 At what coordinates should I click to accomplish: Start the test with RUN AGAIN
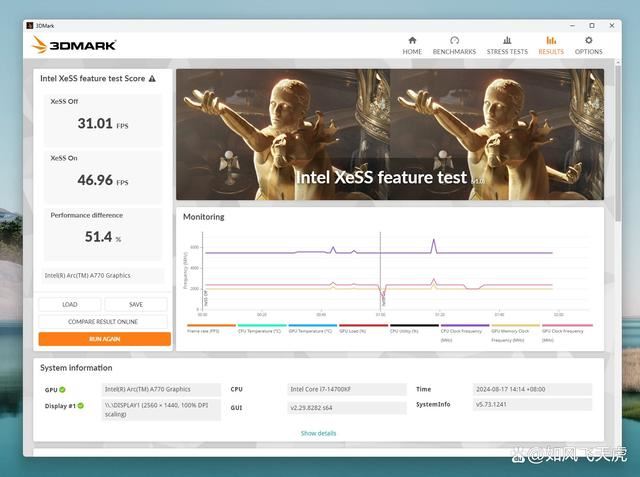pyautogui.click(x=104, y=339)
